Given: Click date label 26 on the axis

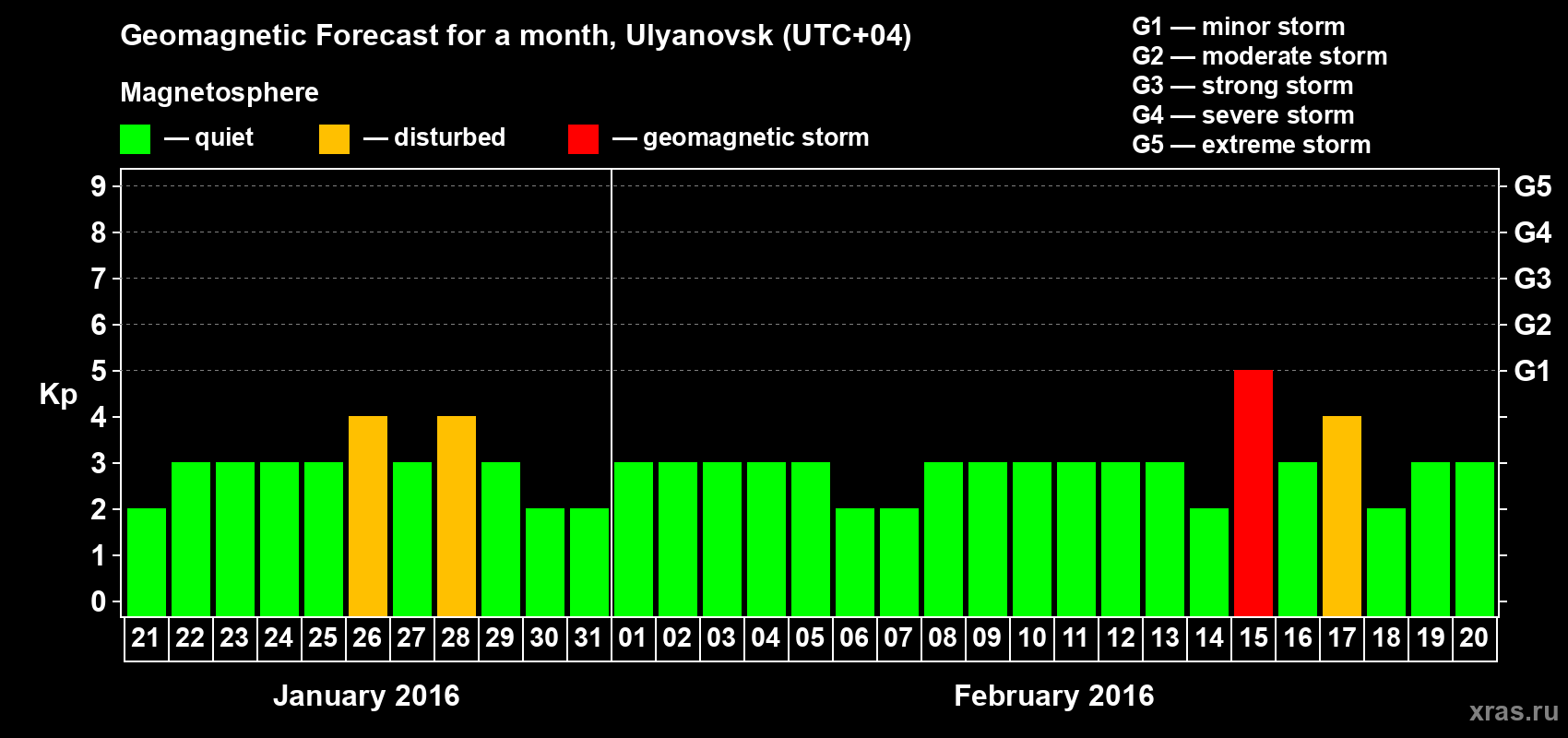Looking at the screenshot, I should (x=367, y=637).
